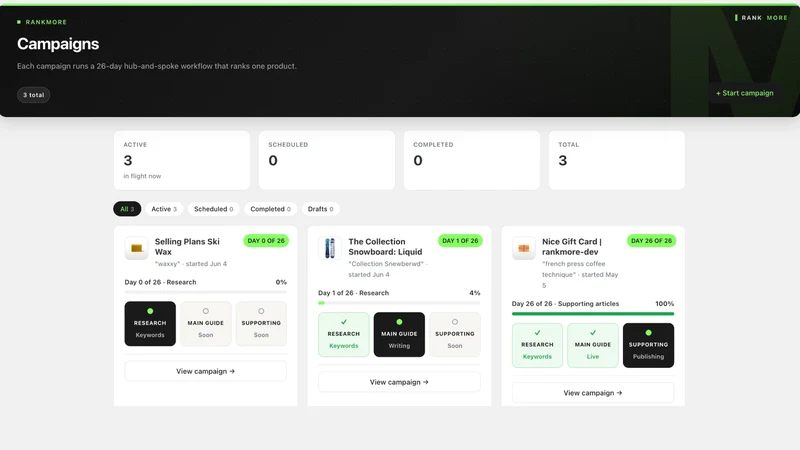Open the RANKMORE brand link at top left
This screenshot has height=450, width=800.
pyautogui.click(x=42, y=22)
